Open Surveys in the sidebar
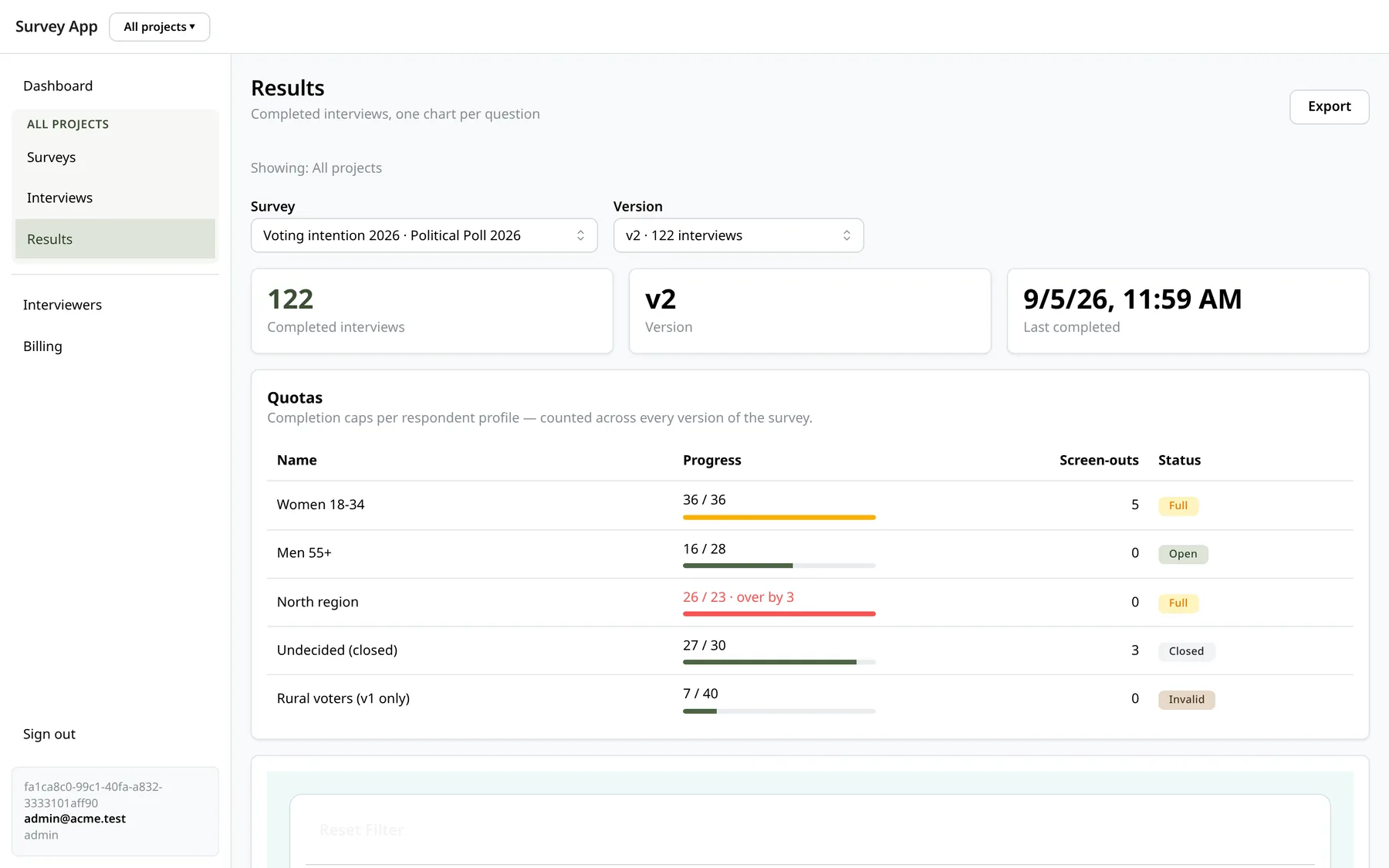 pos(115,157)
